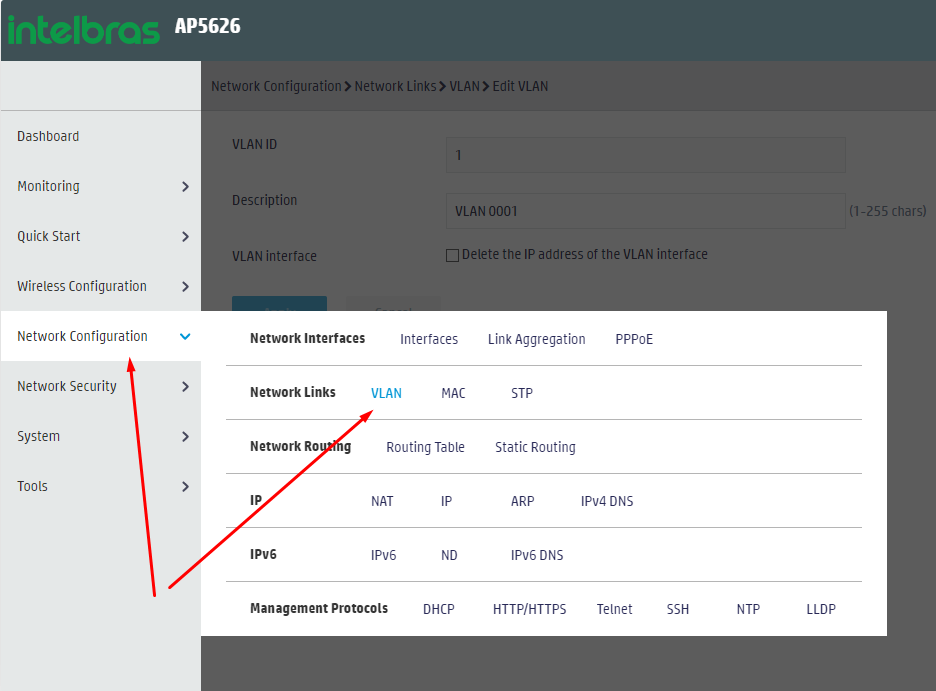Click the Description input field
This screenshot has height=691, width=936.
tap(645, 211)
